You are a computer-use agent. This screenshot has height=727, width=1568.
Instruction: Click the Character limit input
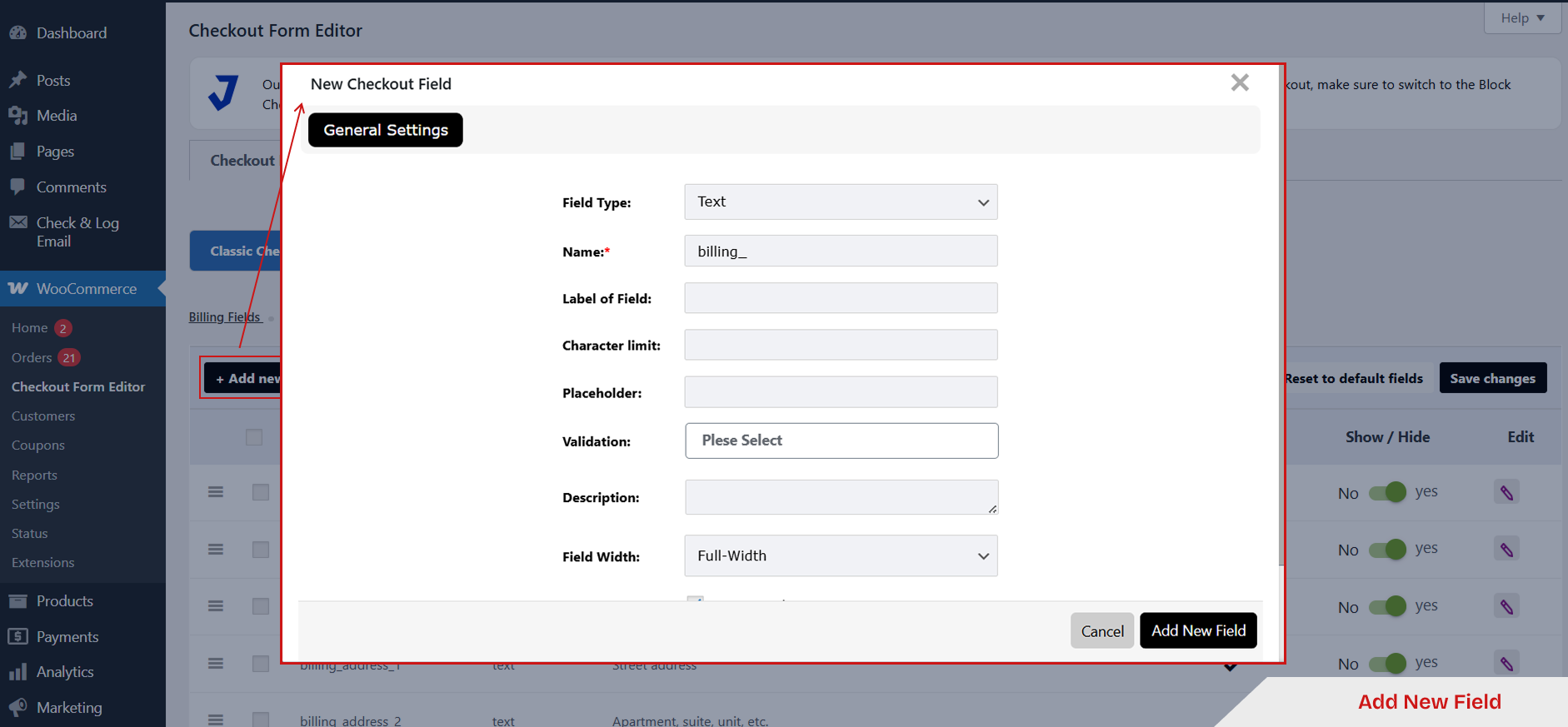(x=841, y=345)
